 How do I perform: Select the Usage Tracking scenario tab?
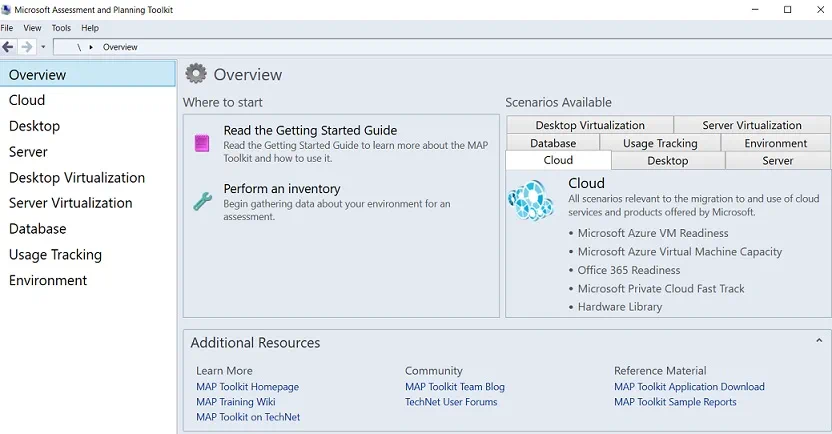point(660,143)
